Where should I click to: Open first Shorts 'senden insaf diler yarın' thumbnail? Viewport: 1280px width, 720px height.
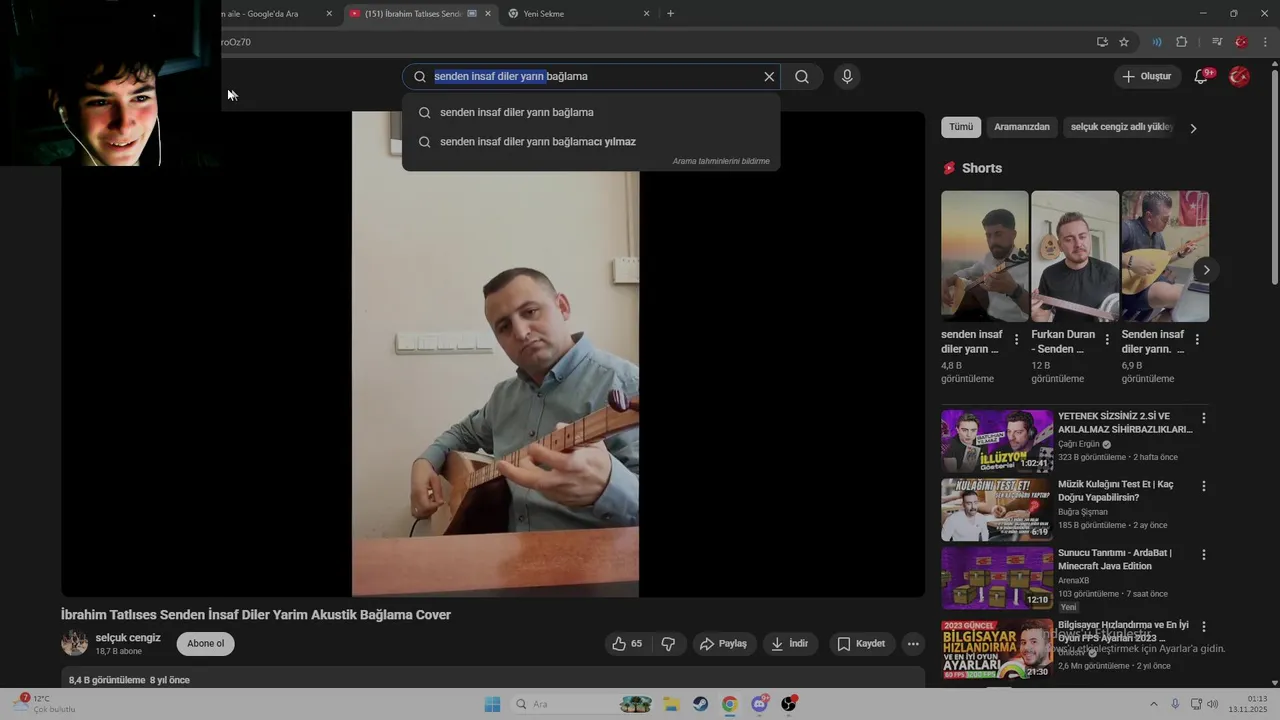(984, 256)
